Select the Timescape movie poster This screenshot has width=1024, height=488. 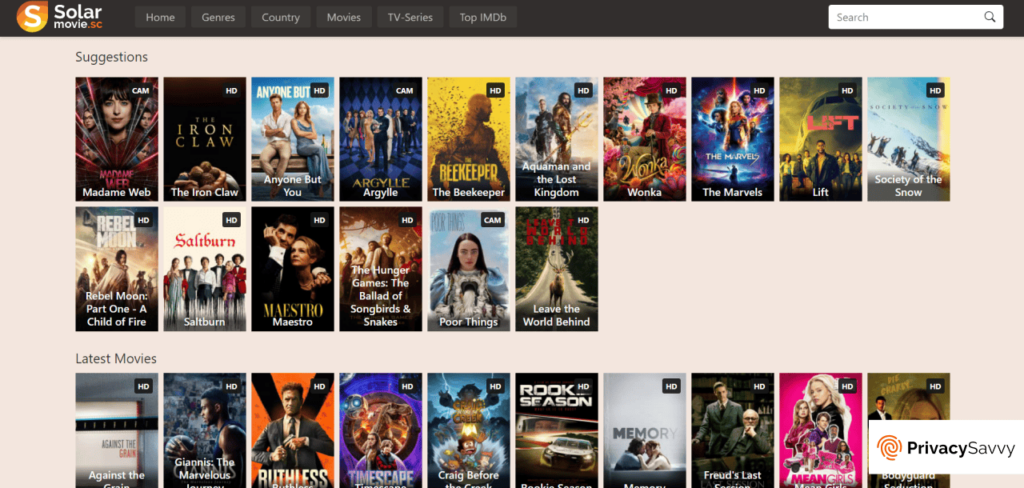[381, 431]
